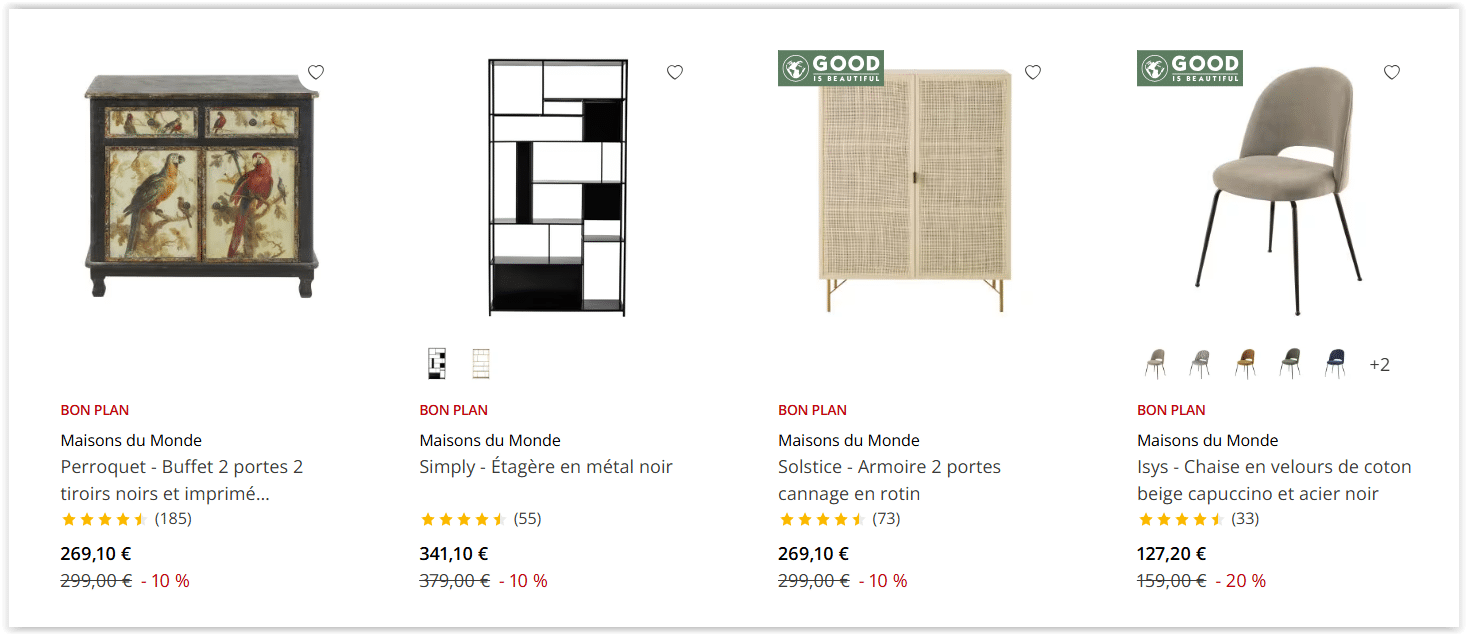
Task: View the 185 reviews of Perroquet buffet
Action: (x=173, y=519)
